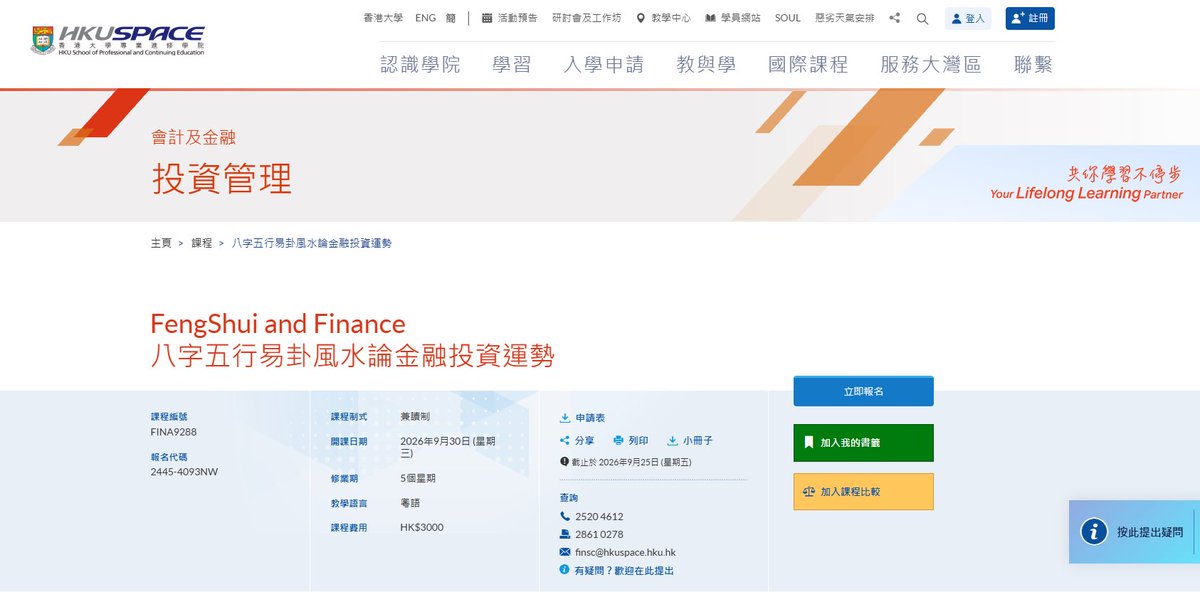
Task: Click the FengShui and Finance title
Action: click(x=278, y=324)
